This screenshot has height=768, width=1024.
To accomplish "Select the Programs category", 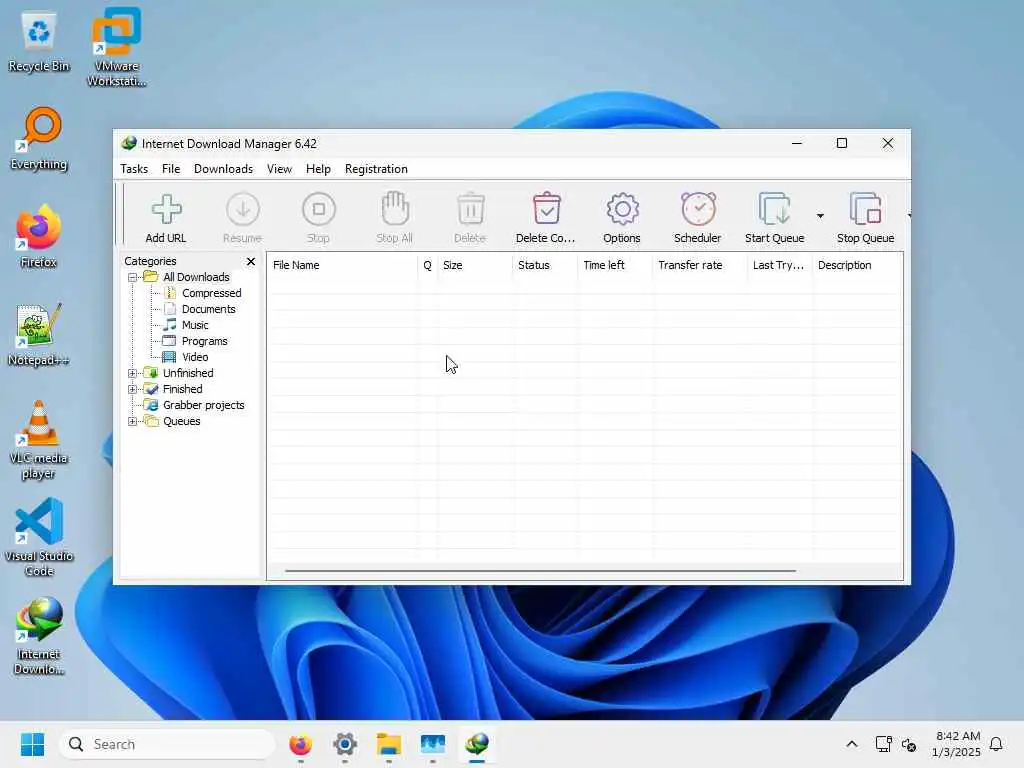I will pyautogui.click(x=204, y=341).
